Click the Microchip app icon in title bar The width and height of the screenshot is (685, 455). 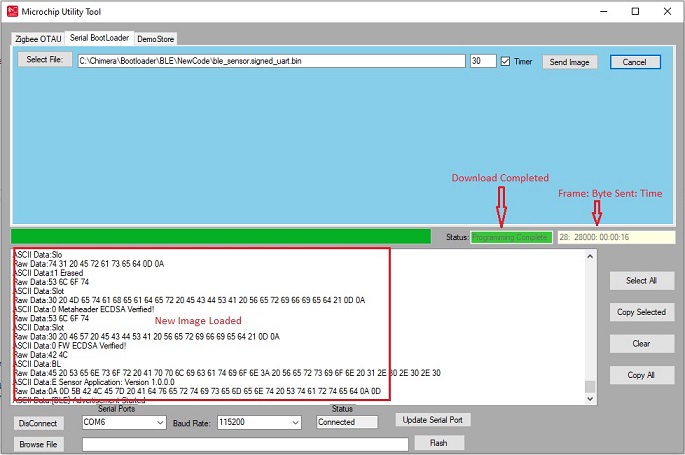12,11
